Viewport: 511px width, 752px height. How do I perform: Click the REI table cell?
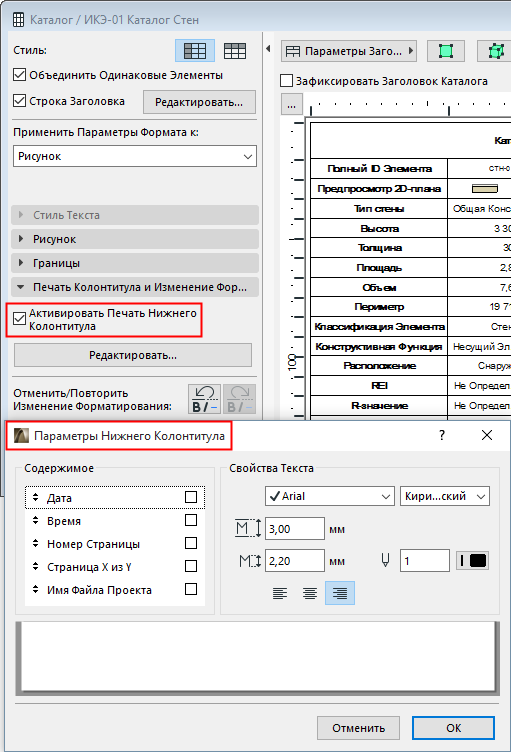pos(379,386)
